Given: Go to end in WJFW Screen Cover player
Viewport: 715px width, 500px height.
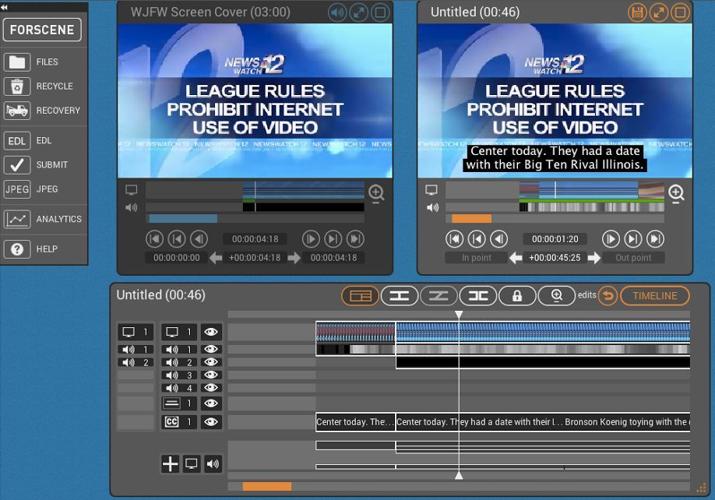Looking at the screenshot, I should click(x=355, y=239).
